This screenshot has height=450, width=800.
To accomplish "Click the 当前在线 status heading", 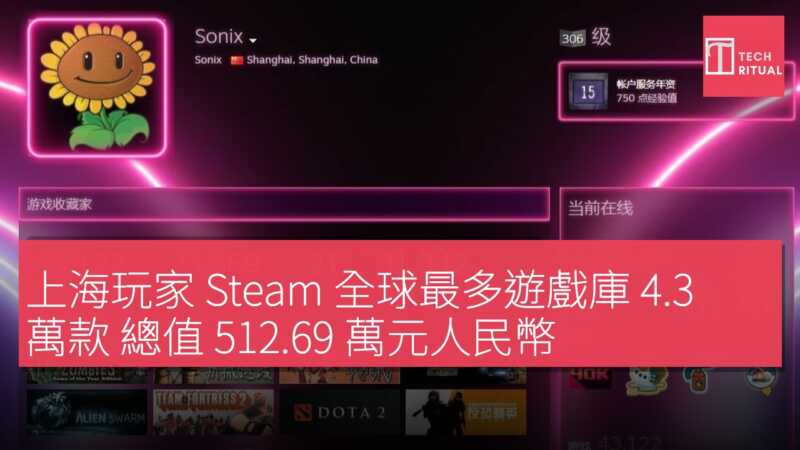I will click(600, 208).
